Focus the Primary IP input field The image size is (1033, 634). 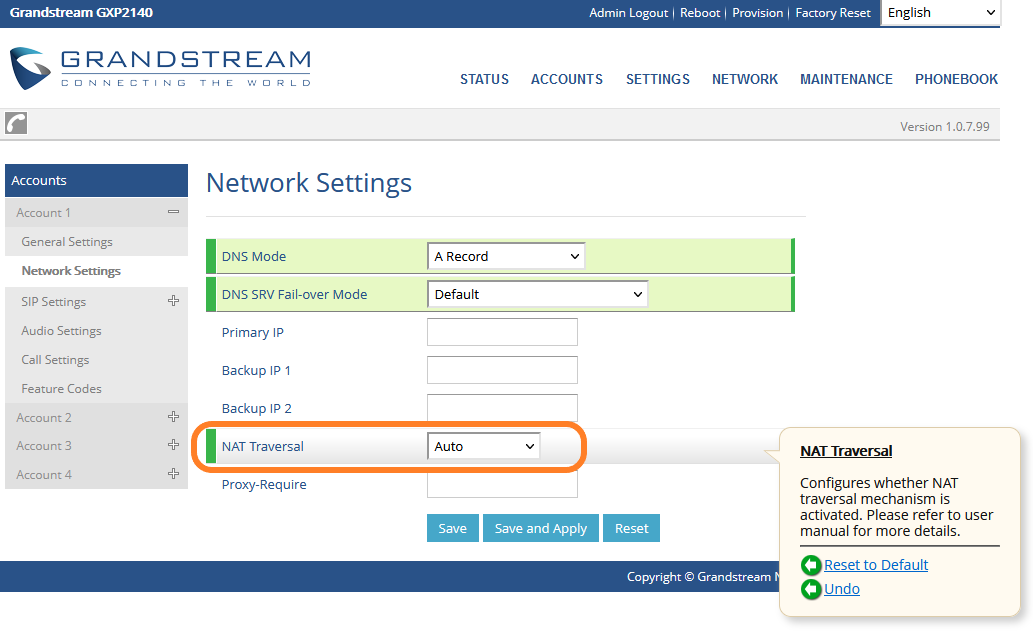(x=502, y=332)
